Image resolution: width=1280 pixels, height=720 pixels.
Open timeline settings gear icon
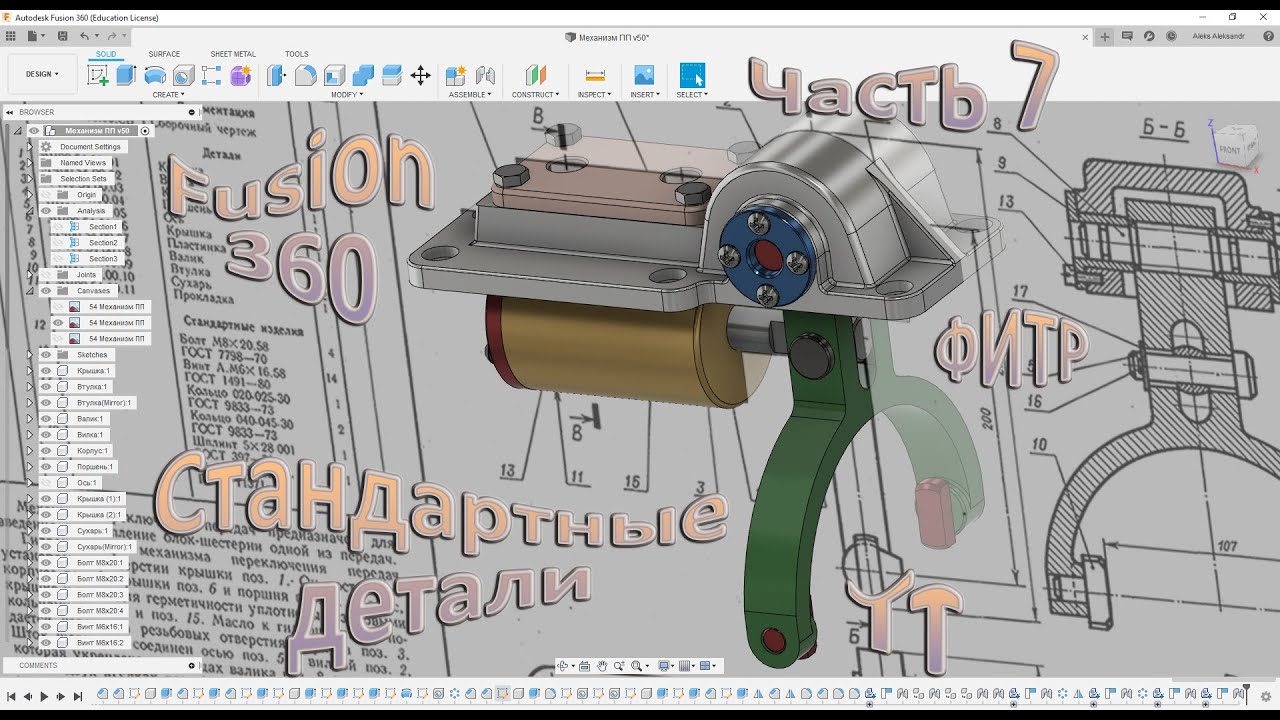click(x=1266, y=696)
